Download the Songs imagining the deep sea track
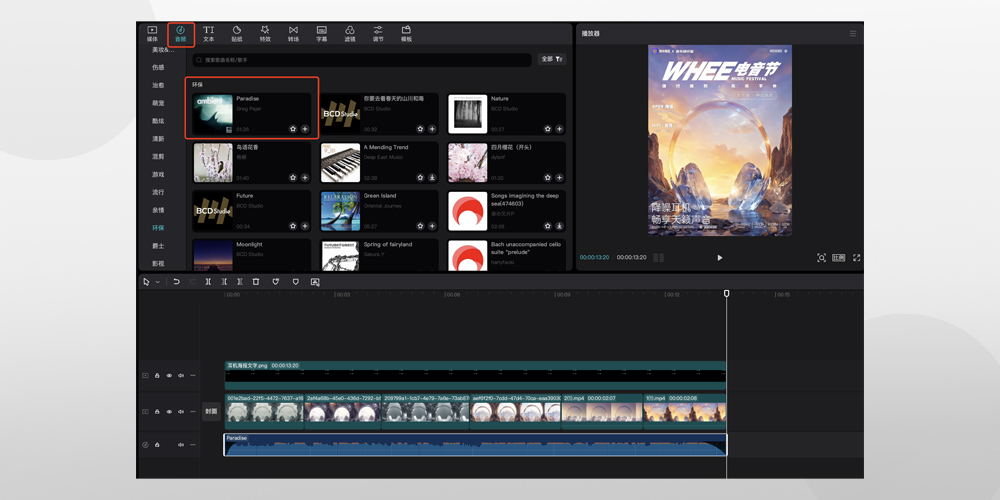 [x=559, y=226]
